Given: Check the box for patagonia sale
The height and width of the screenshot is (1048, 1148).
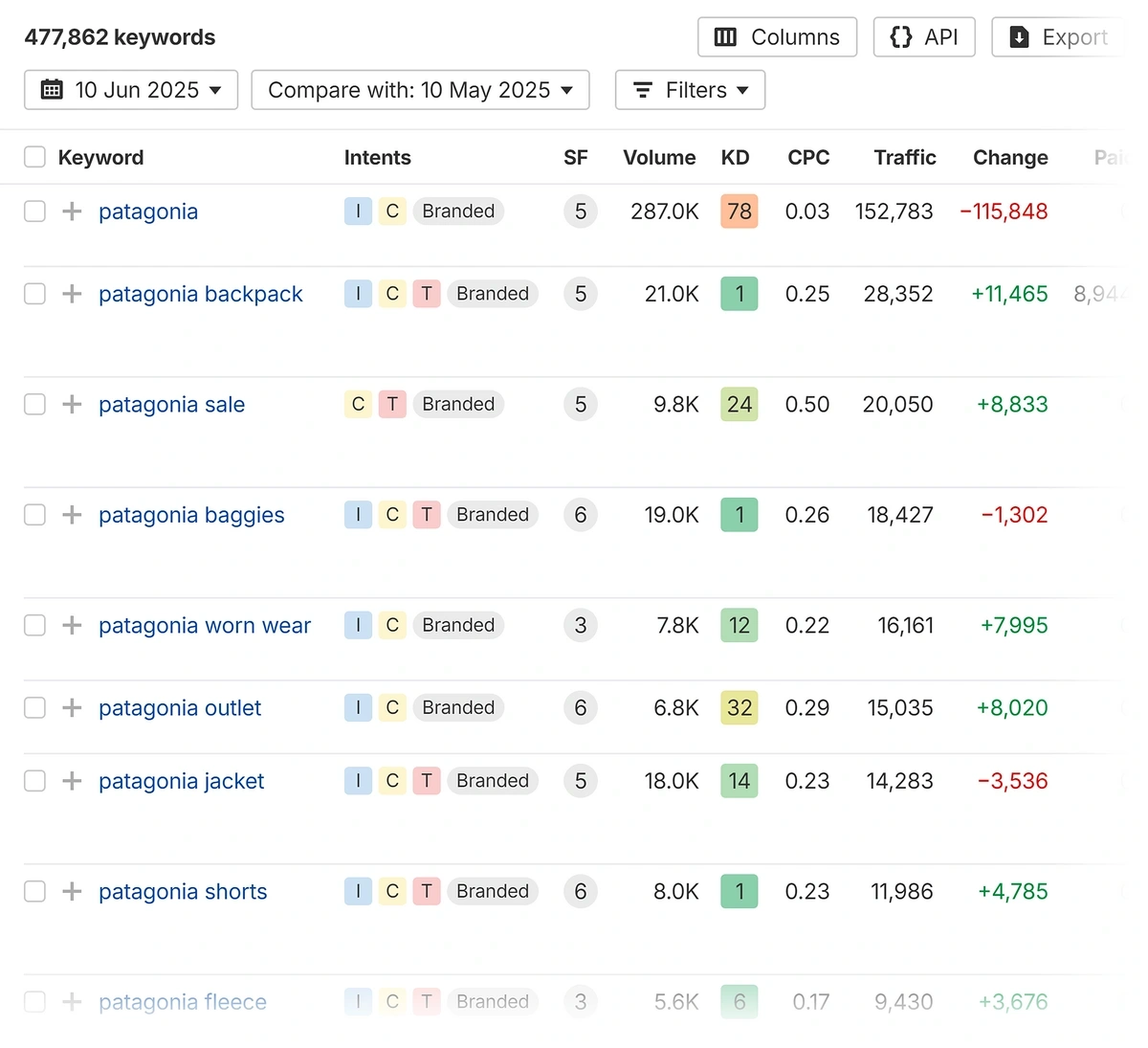Looking at the screenshot, I should pos(34,404).
